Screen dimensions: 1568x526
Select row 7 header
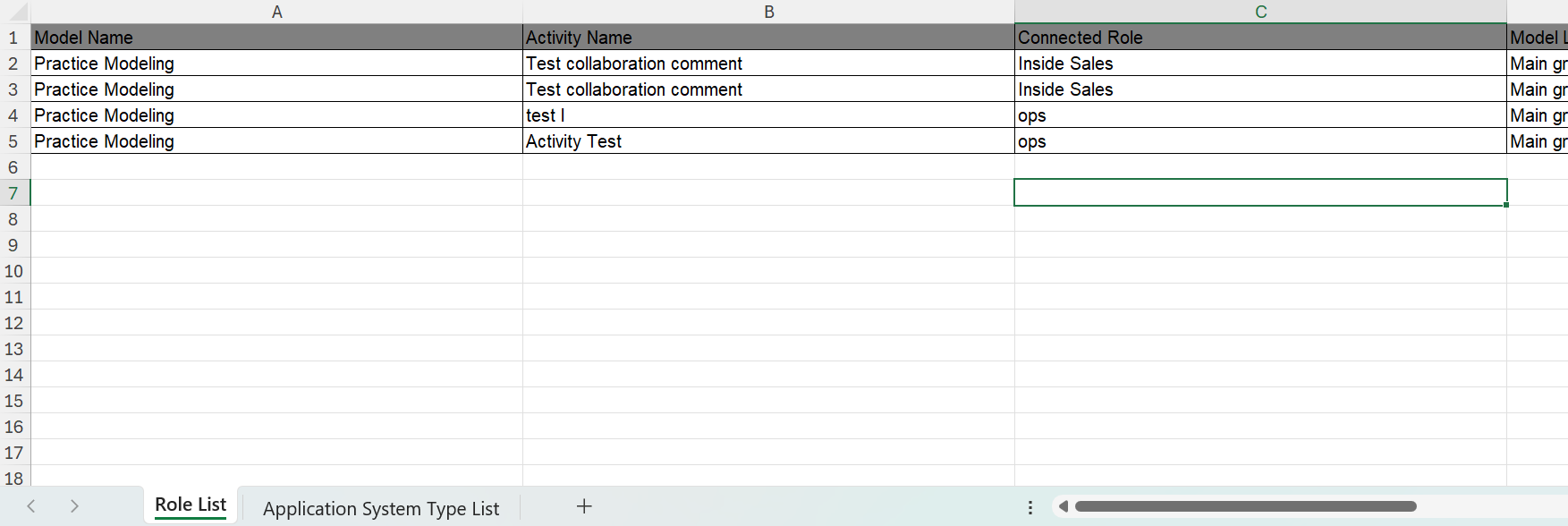[13, 193]
